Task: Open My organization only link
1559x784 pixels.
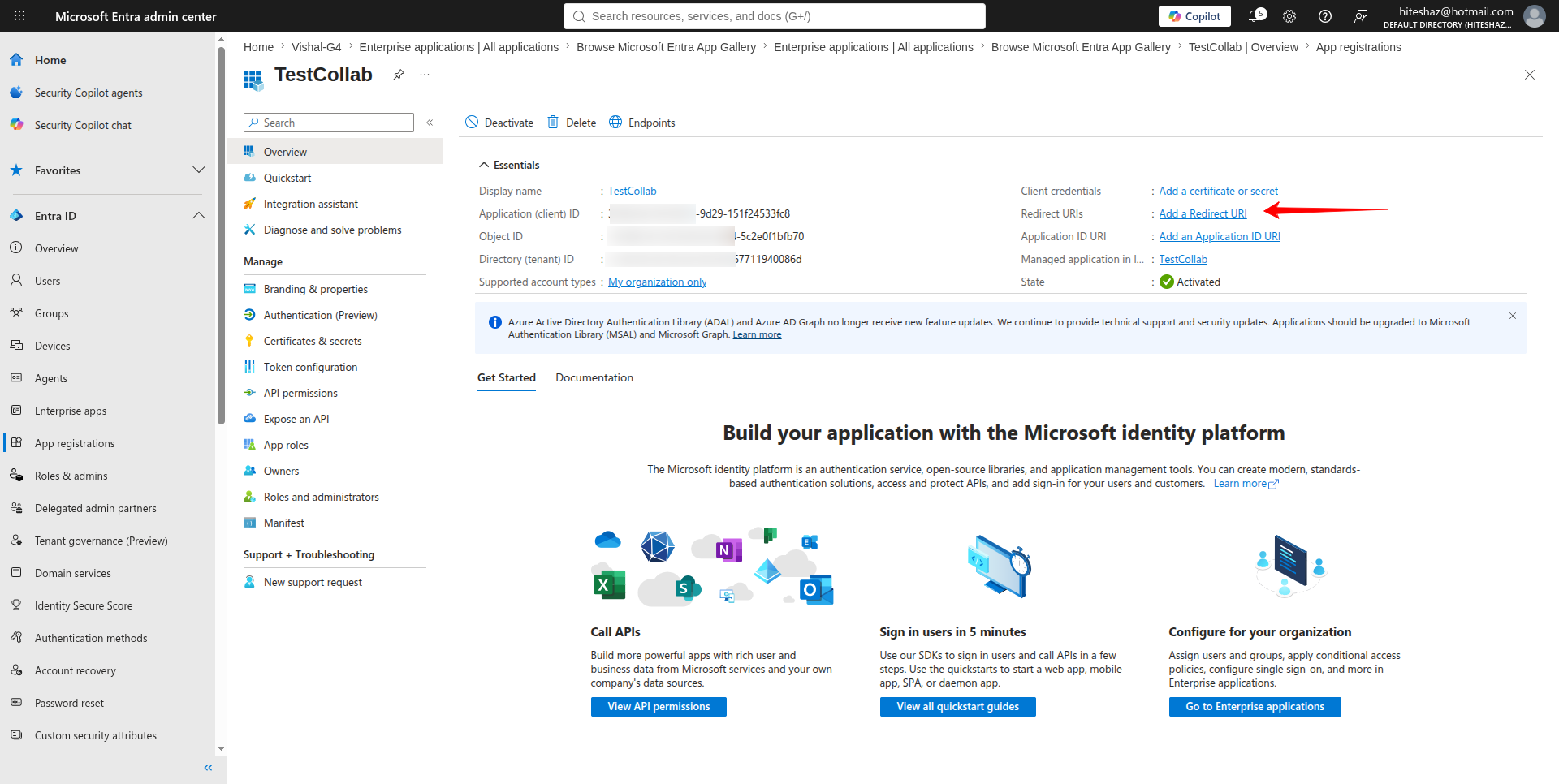Action: pyautogui.click(x=657, y=282)
